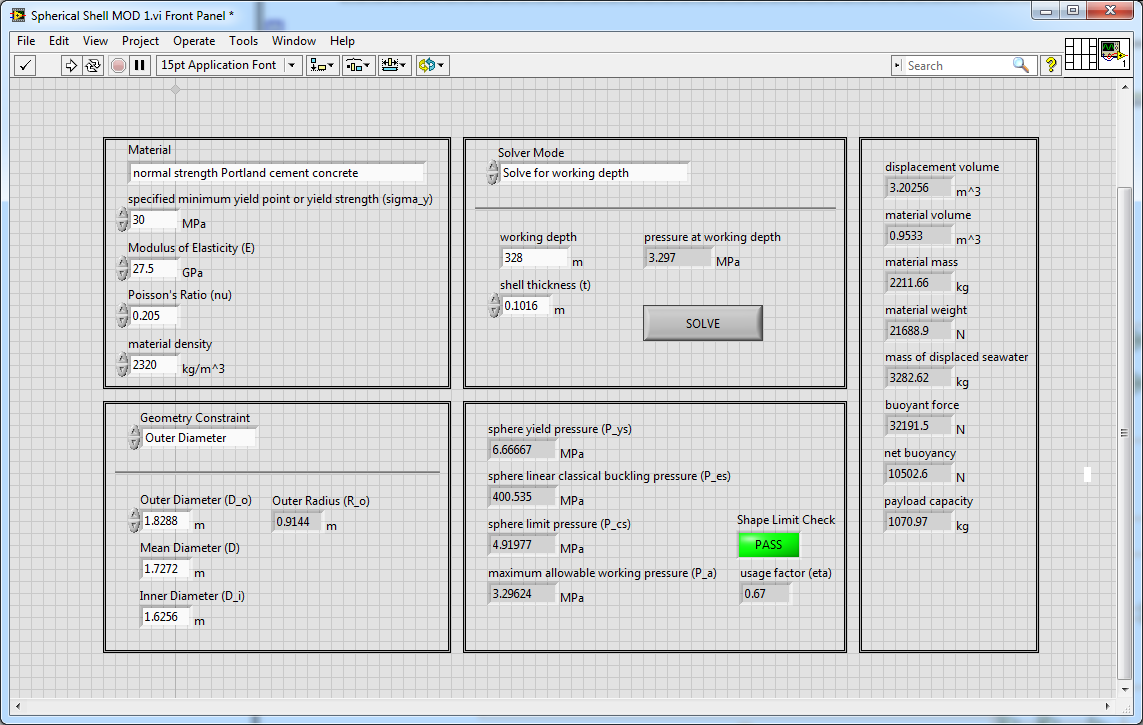The image size is (1143, 725).
Task: Click the Poisson's Ratio stepper arrows
Action: click(x=122, y=316)
